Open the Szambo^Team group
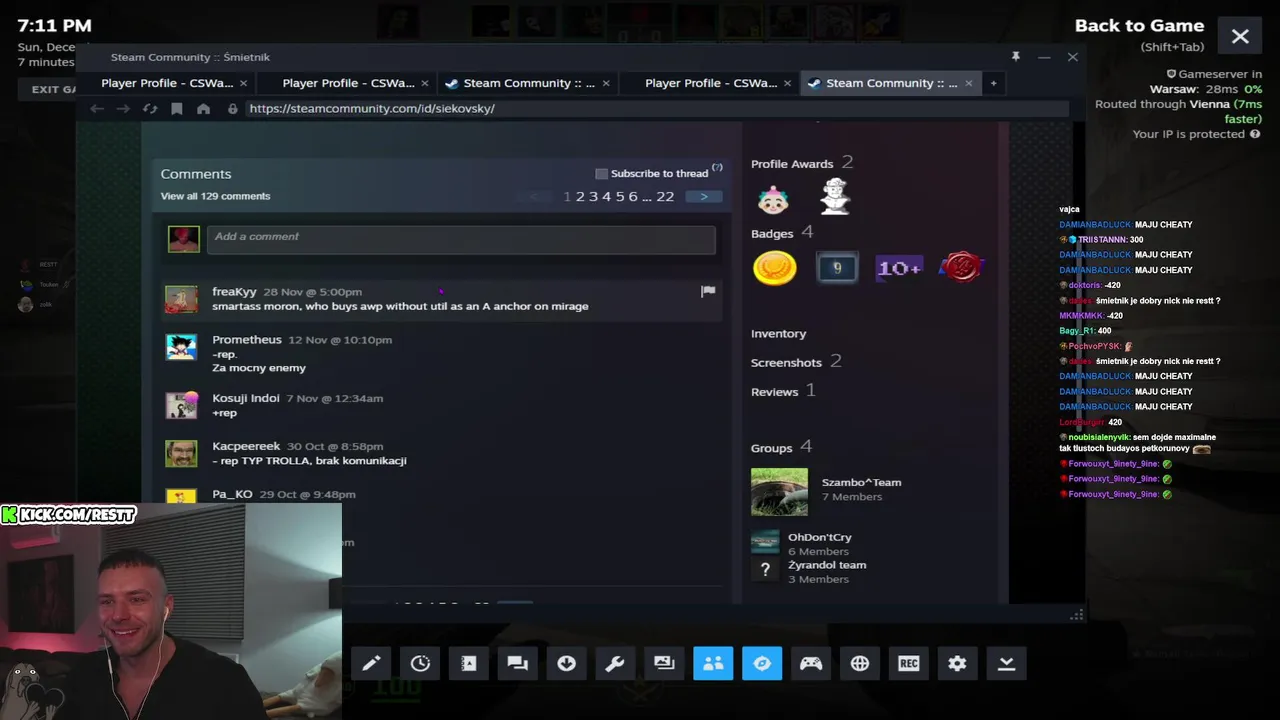 click(x=861, y=482)
